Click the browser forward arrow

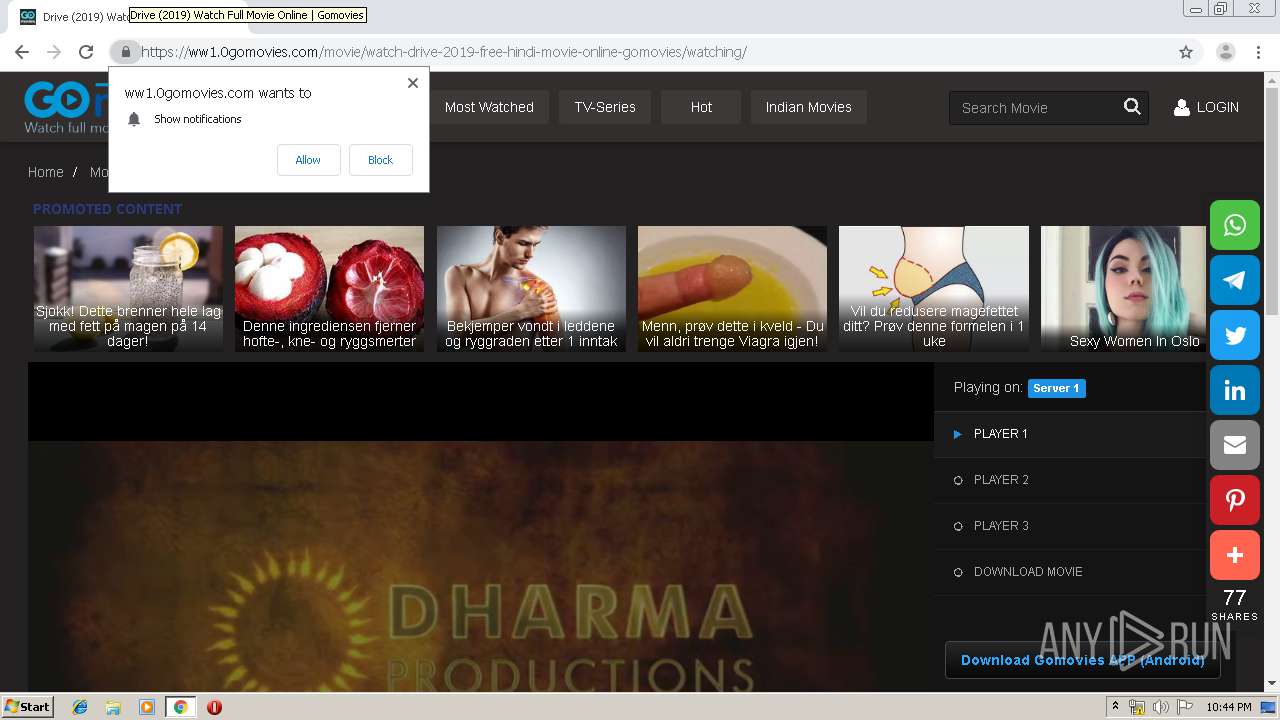coord(54,52)
